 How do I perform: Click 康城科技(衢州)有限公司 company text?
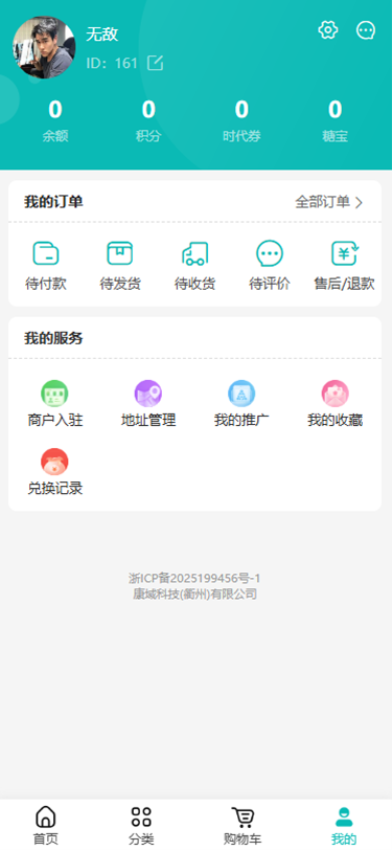click(x=195, y=594)
